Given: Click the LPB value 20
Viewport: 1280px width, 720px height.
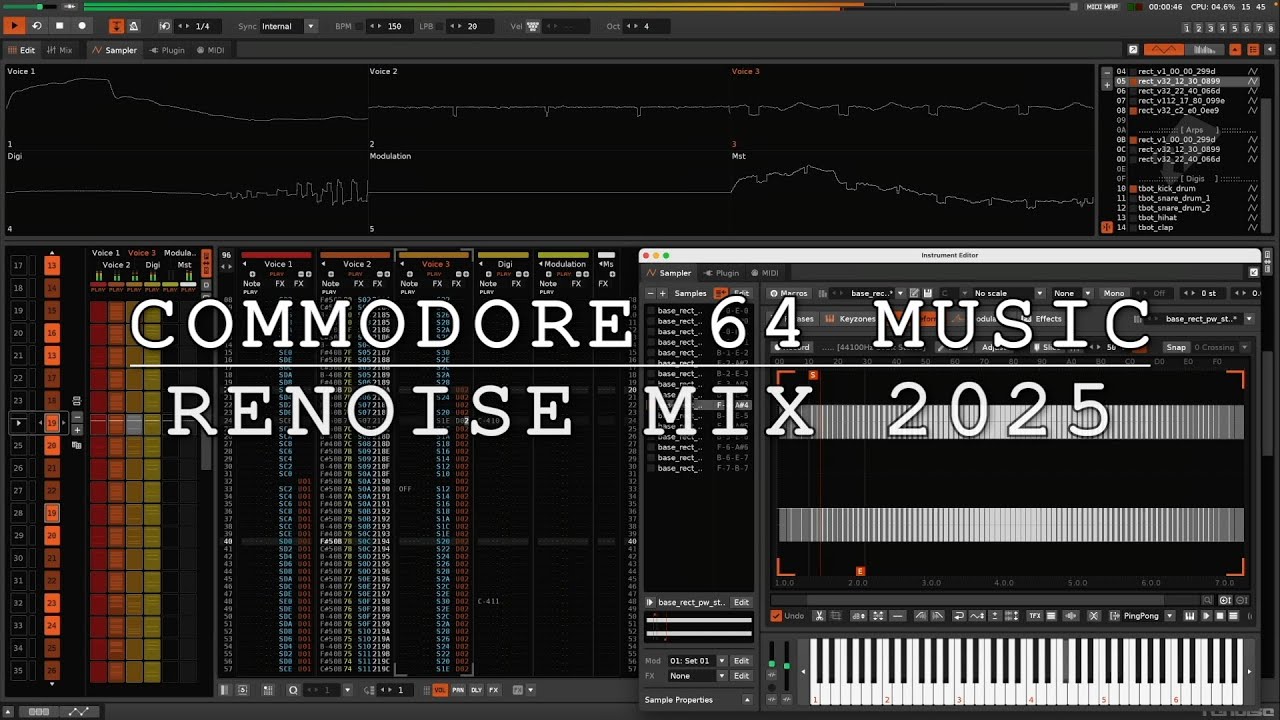Looking at the screenshot, I should pyautogui.click(x=472, y=26).
